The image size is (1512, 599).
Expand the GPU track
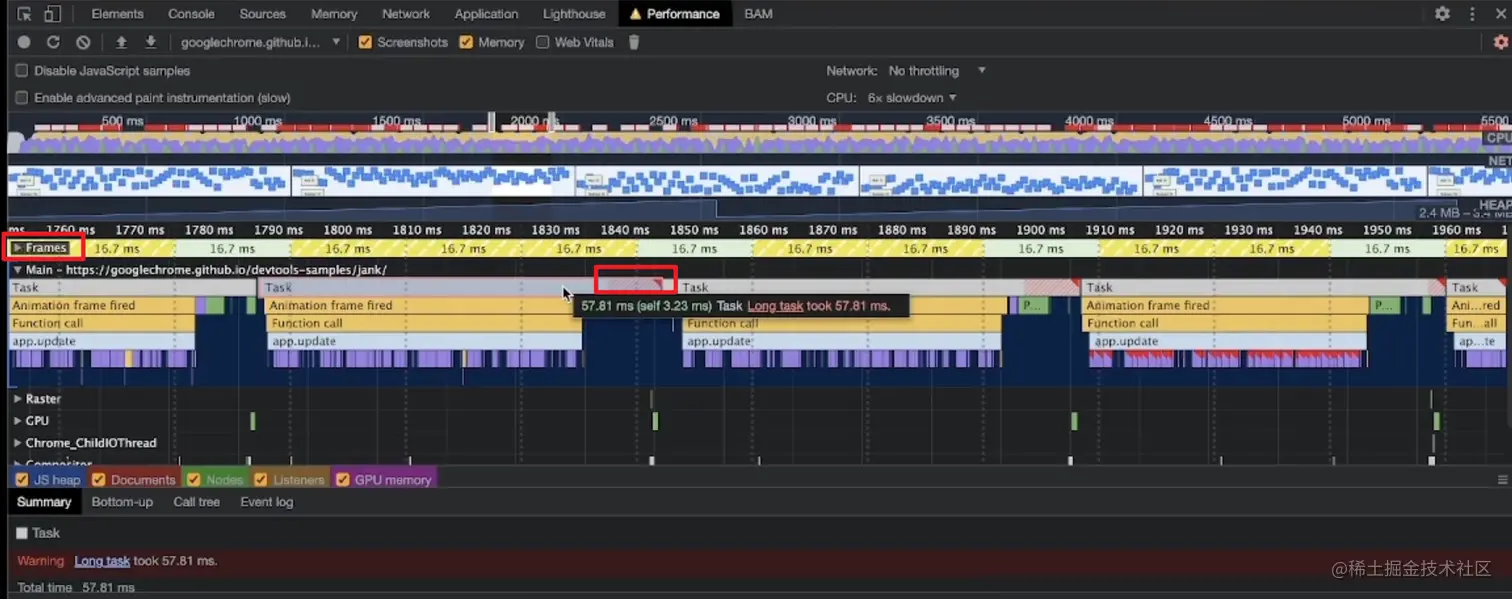[x=17, y=421]
